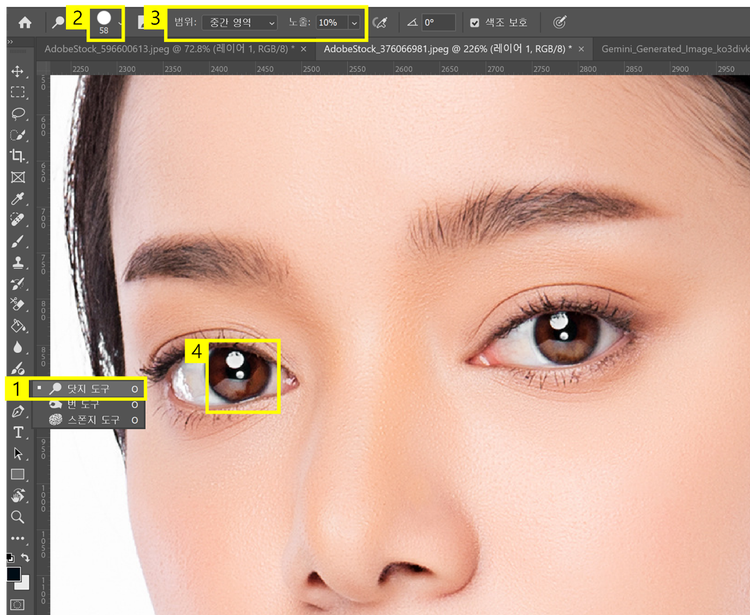
Task: Open the 범위 중간 영역 dropdown
Action: 240,22
